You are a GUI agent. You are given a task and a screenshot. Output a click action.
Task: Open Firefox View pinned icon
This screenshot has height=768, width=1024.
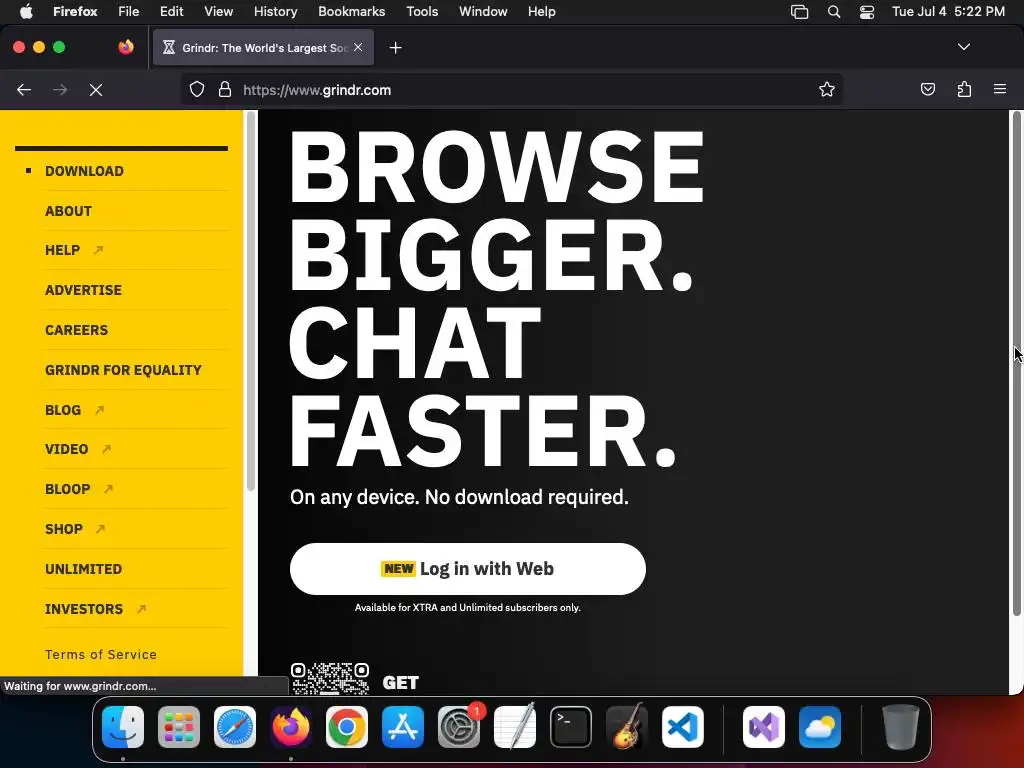(125, 47)
